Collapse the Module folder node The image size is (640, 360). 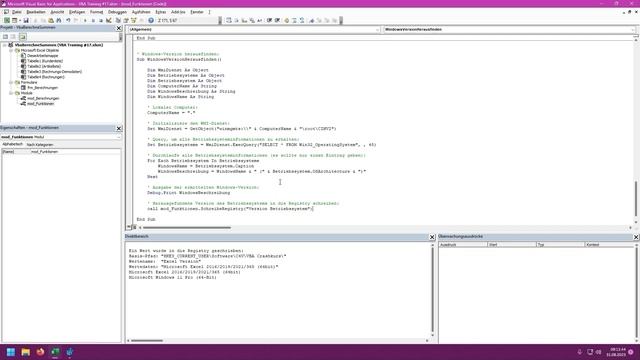click(x=11, y=93)
